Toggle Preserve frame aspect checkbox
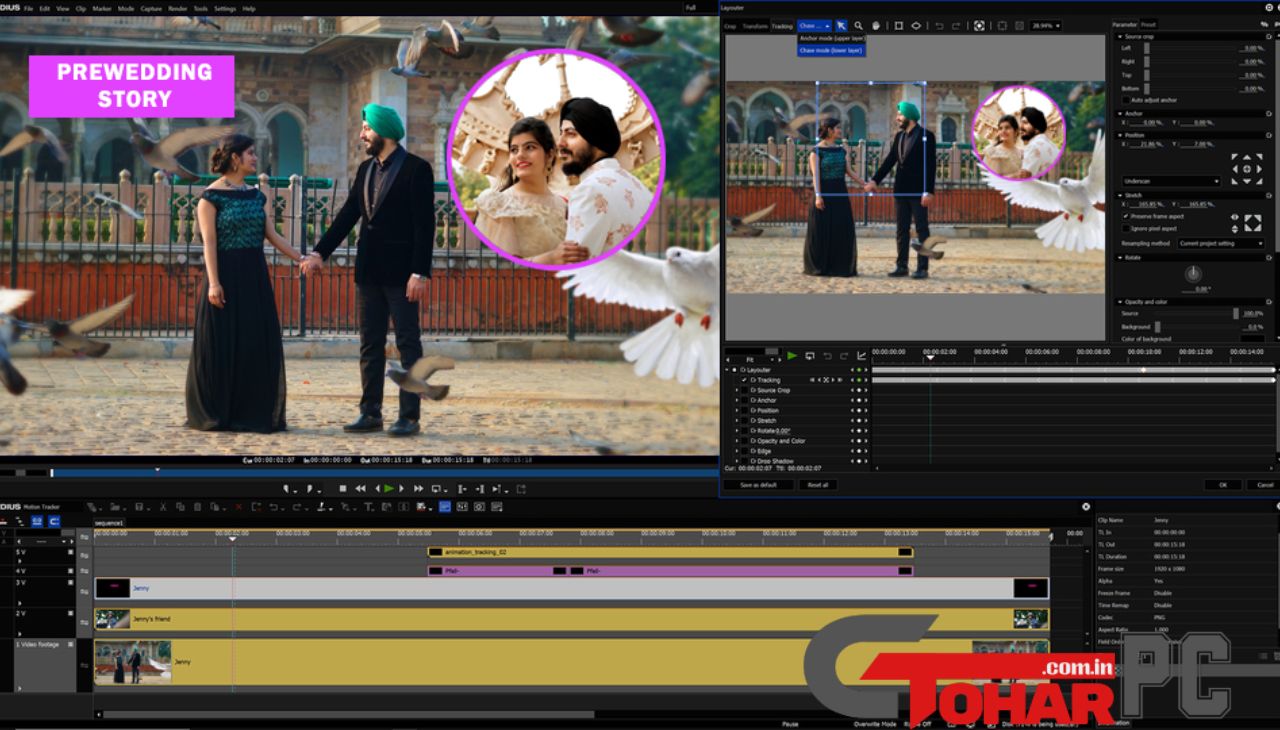 click(1125, 216)
